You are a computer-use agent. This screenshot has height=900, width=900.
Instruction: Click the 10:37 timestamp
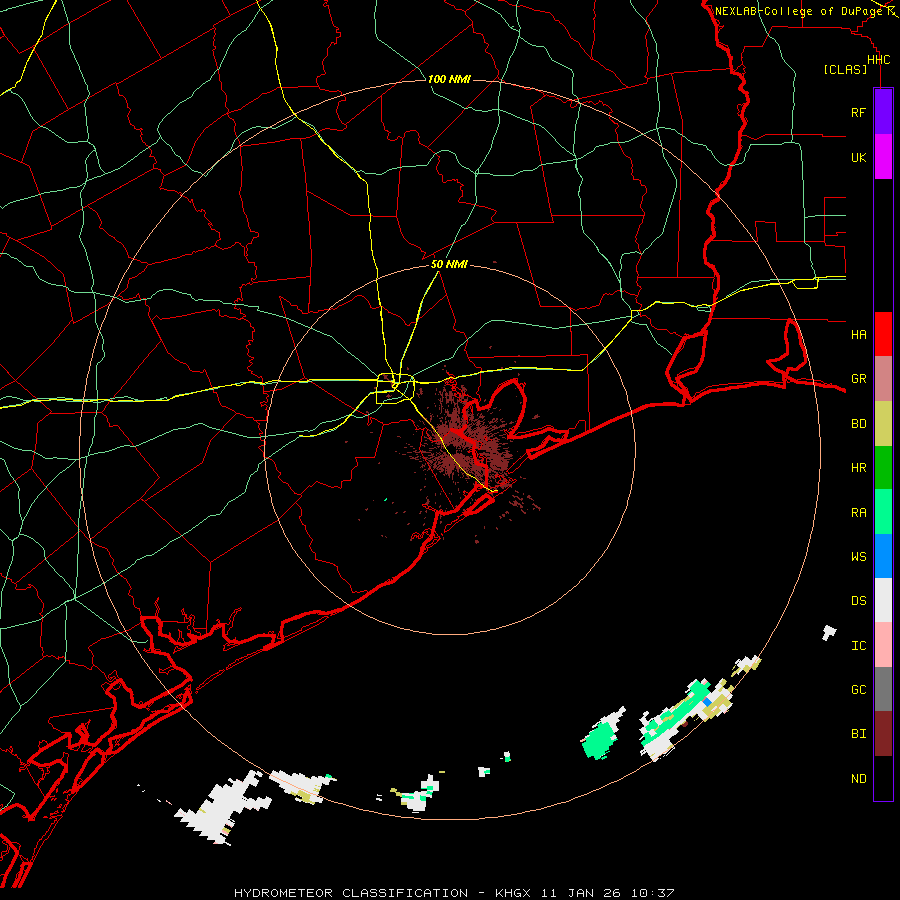click(x=653, y=893)
